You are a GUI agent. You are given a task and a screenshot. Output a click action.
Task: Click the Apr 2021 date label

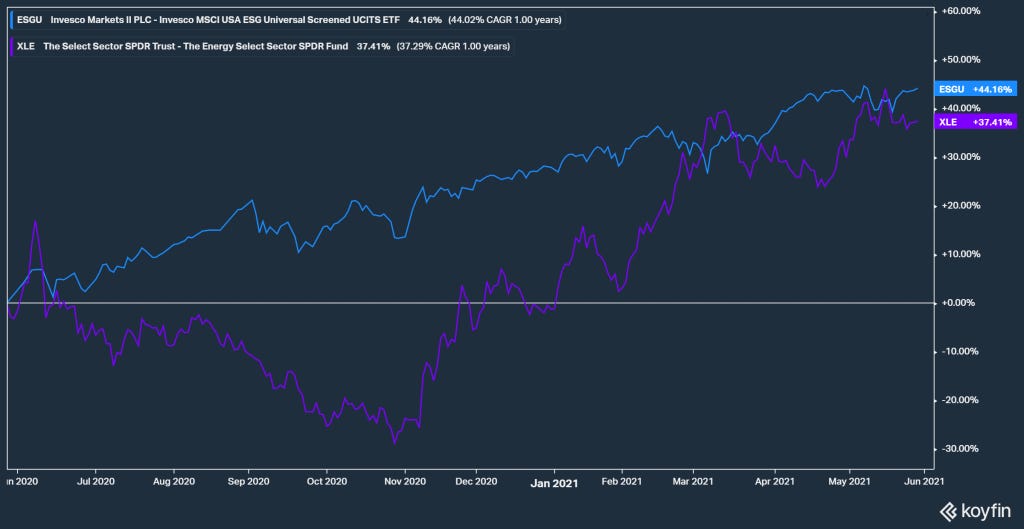pyautogui.click(x=775, y=481)
